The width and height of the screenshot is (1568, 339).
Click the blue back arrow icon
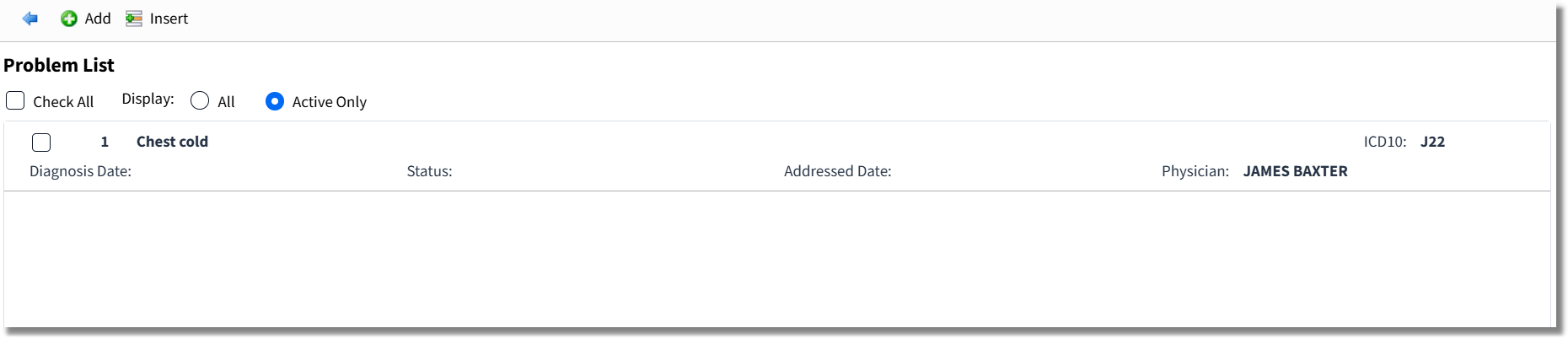(x=30, y=19)
